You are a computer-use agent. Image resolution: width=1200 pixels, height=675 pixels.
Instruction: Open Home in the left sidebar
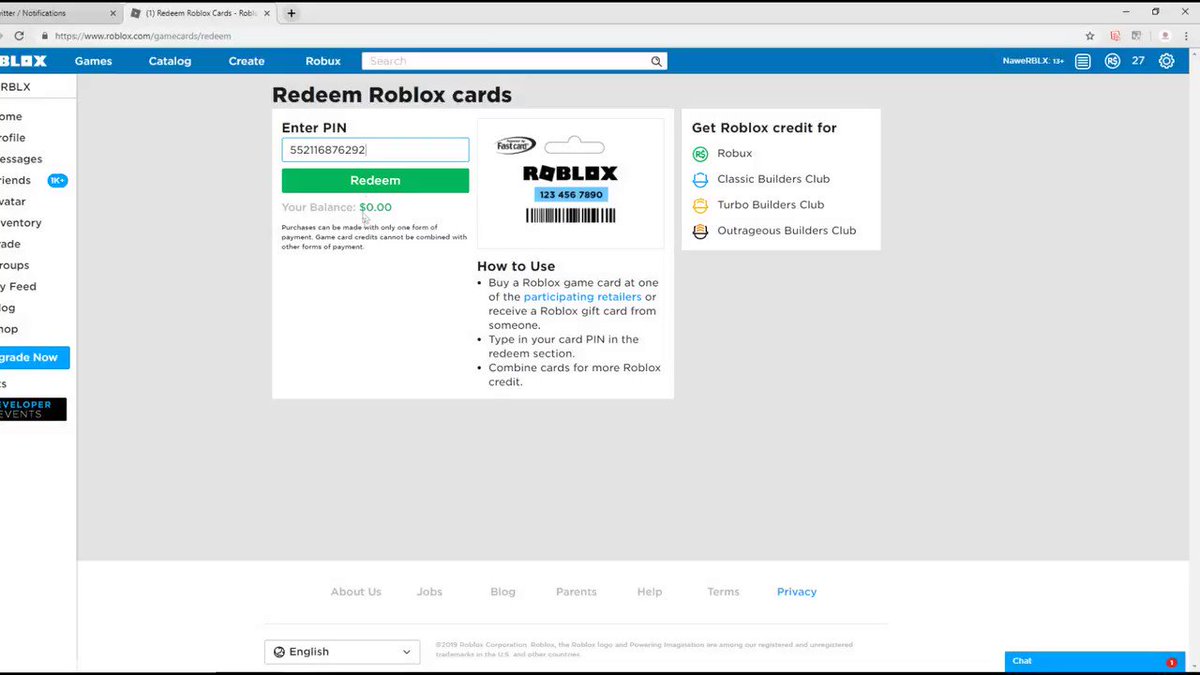tap(11, 117)
